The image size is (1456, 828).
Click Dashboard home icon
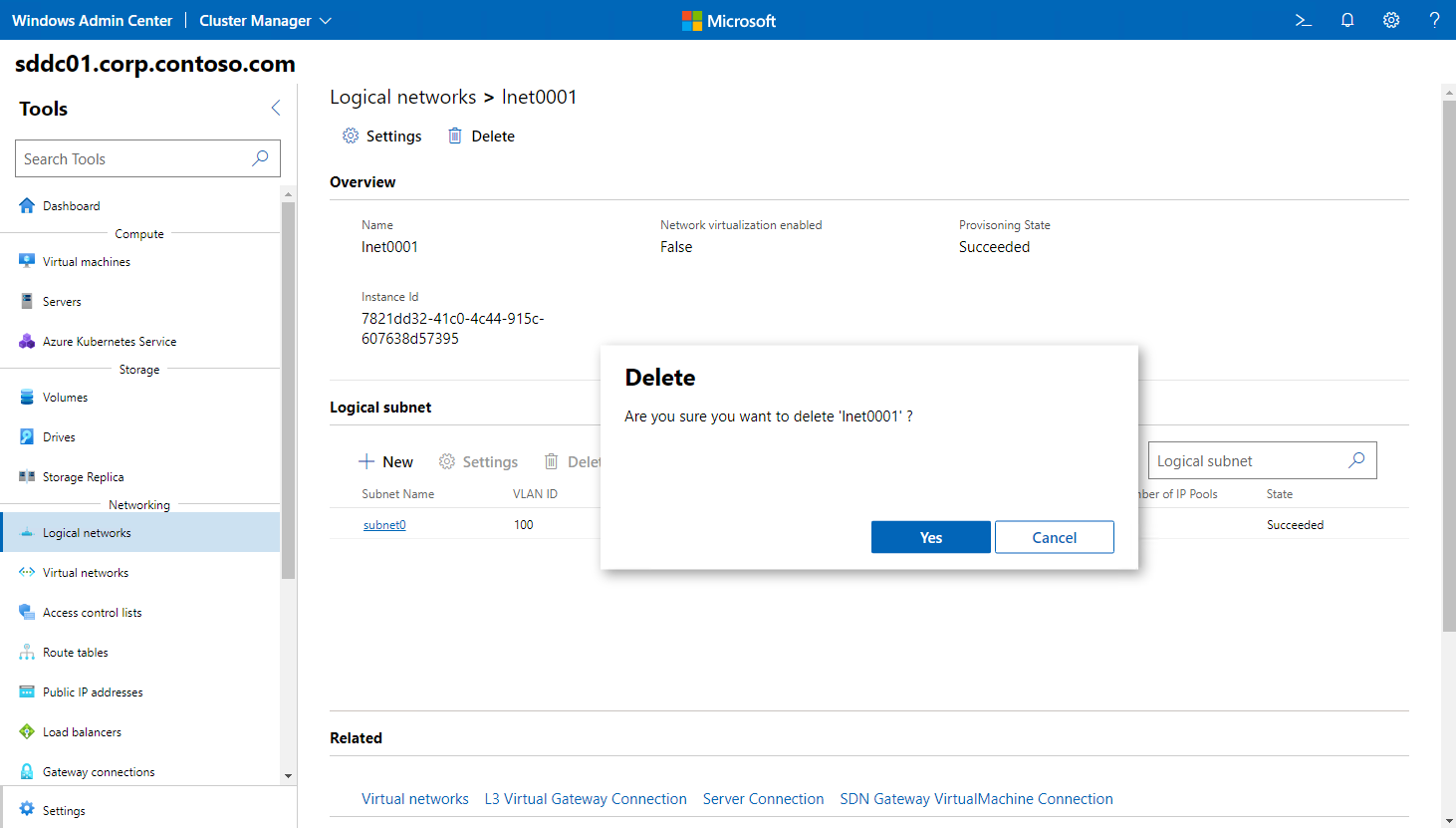[27, 205]
